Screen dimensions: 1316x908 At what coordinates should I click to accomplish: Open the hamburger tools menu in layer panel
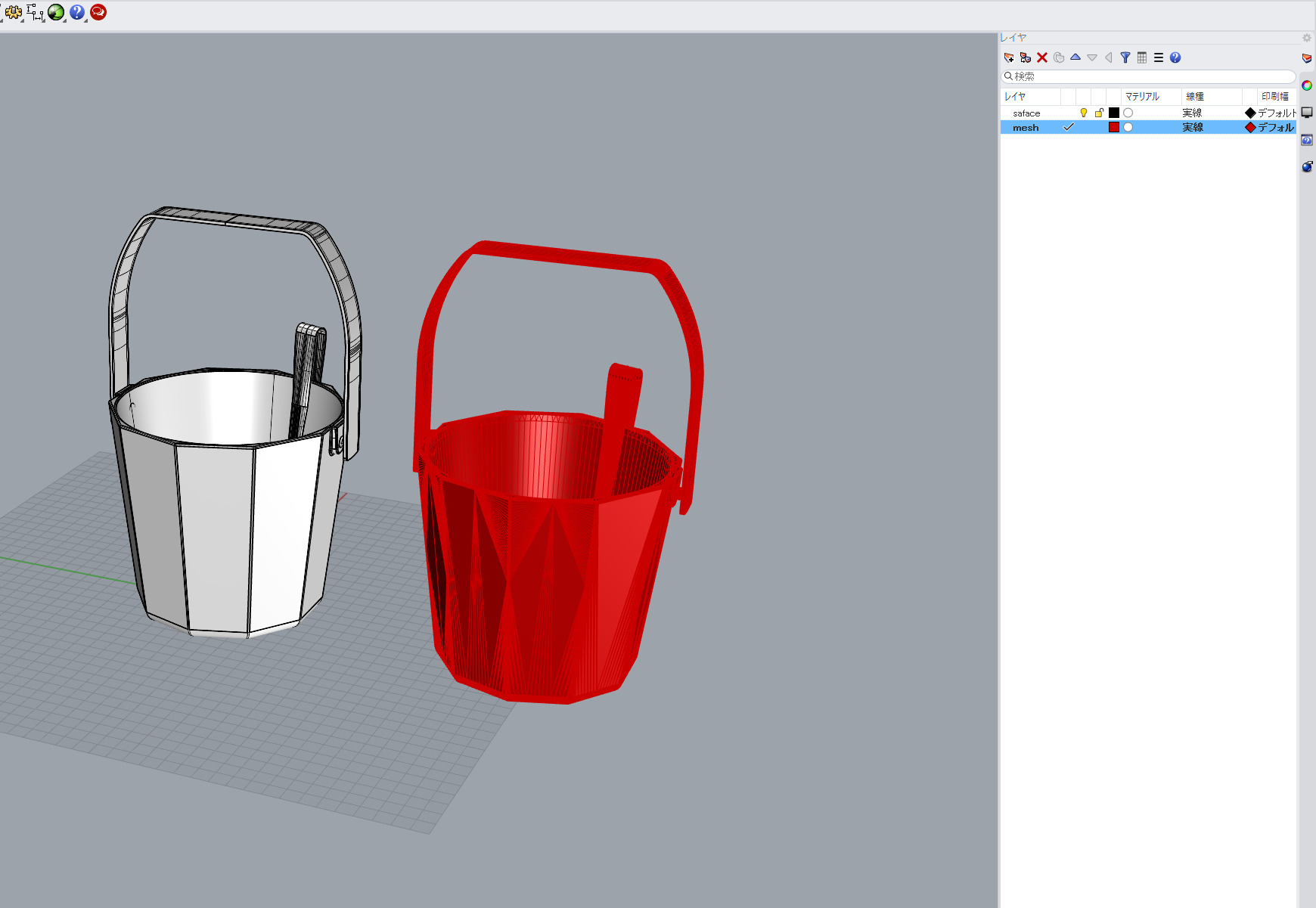(x=1159, y=57)
